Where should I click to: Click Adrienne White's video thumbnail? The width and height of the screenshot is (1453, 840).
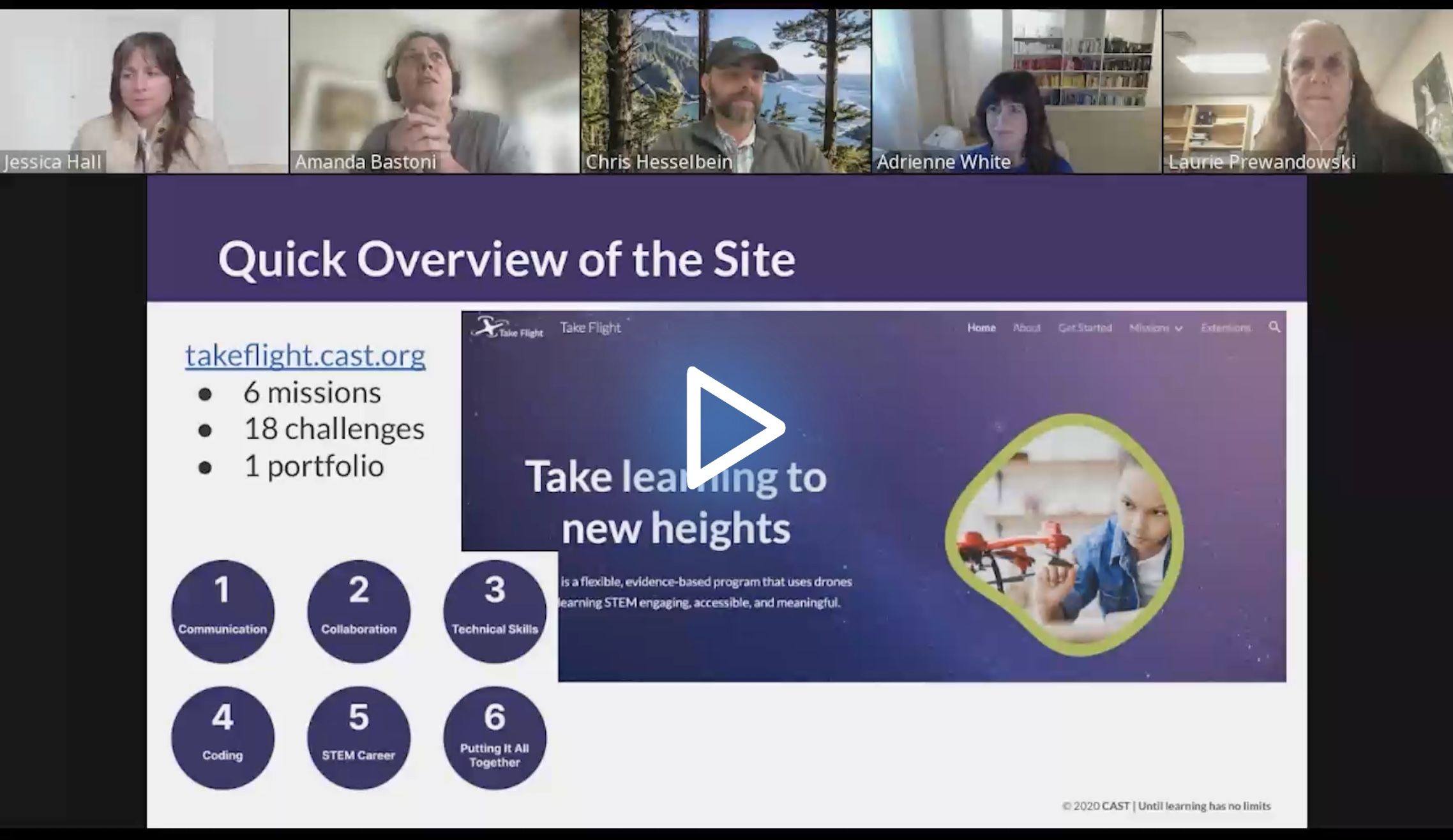point(1016,91)
